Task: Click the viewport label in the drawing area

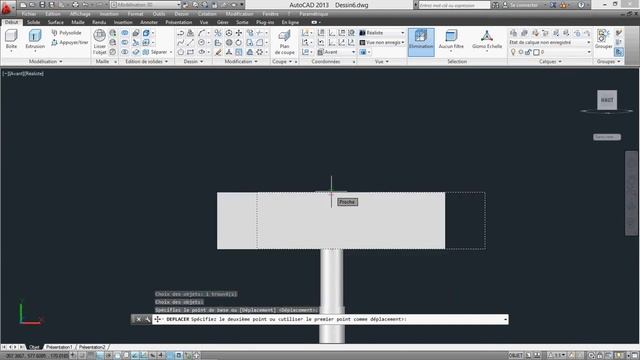Action: [x=23, y=74]
